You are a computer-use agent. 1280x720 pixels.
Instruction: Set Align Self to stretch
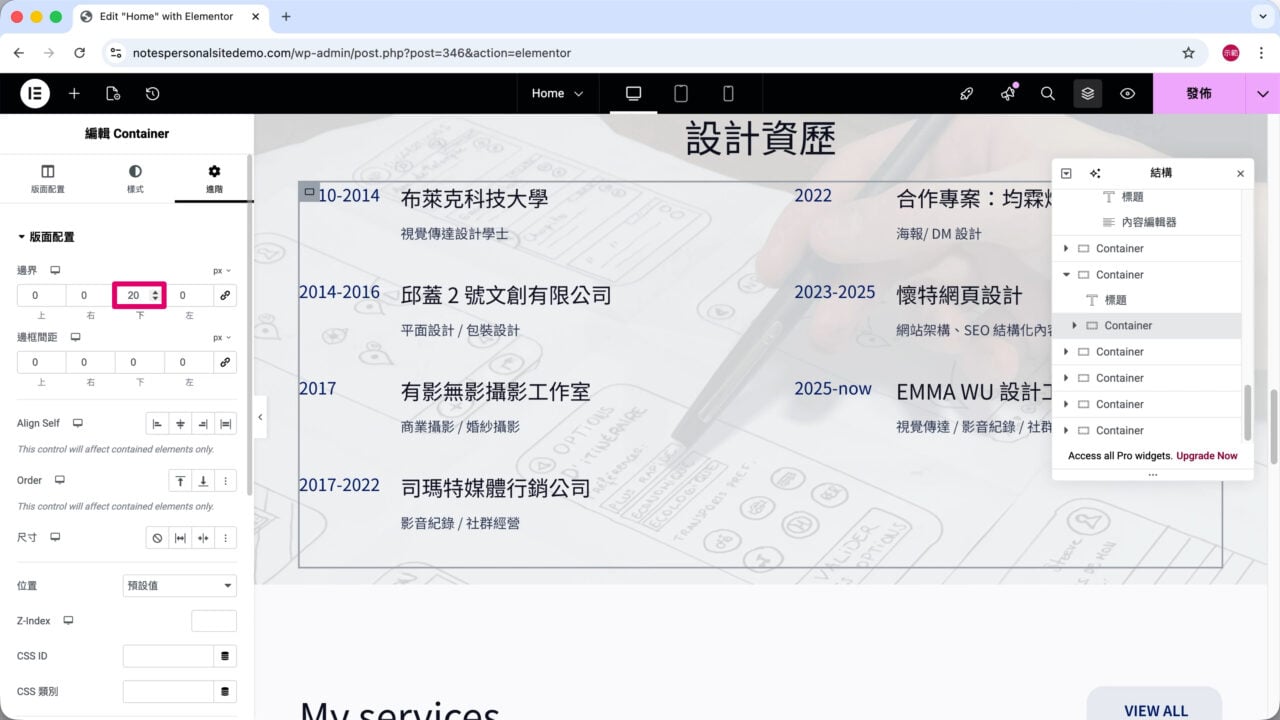pos(226,424)
